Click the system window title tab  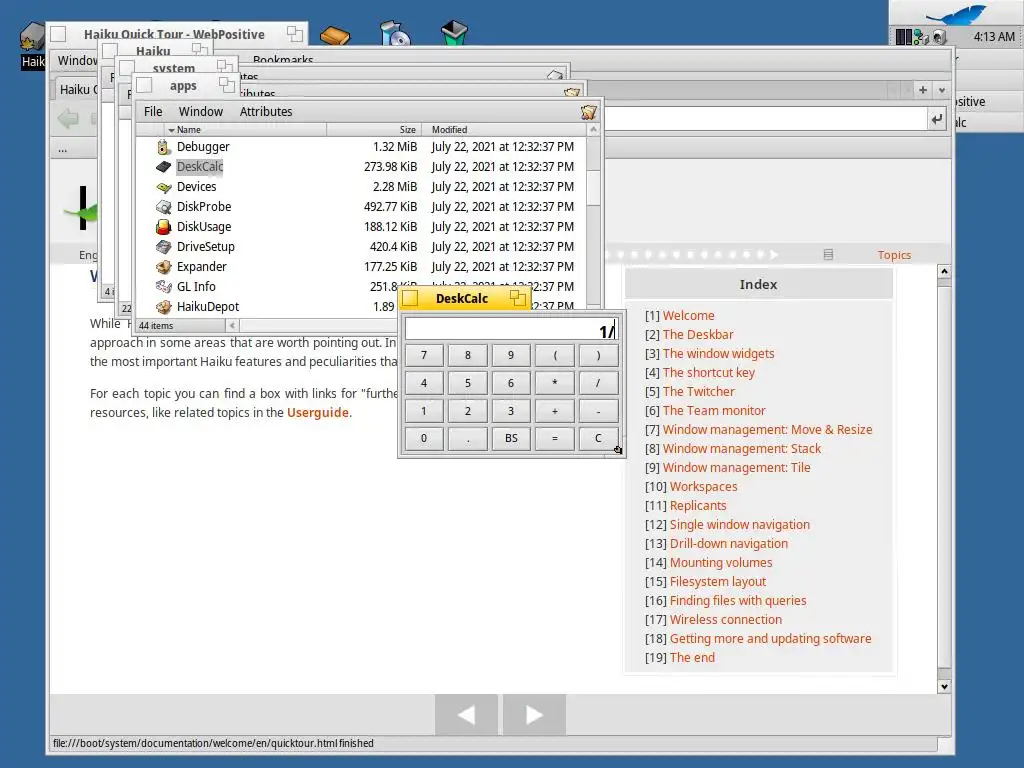[174, 68]
